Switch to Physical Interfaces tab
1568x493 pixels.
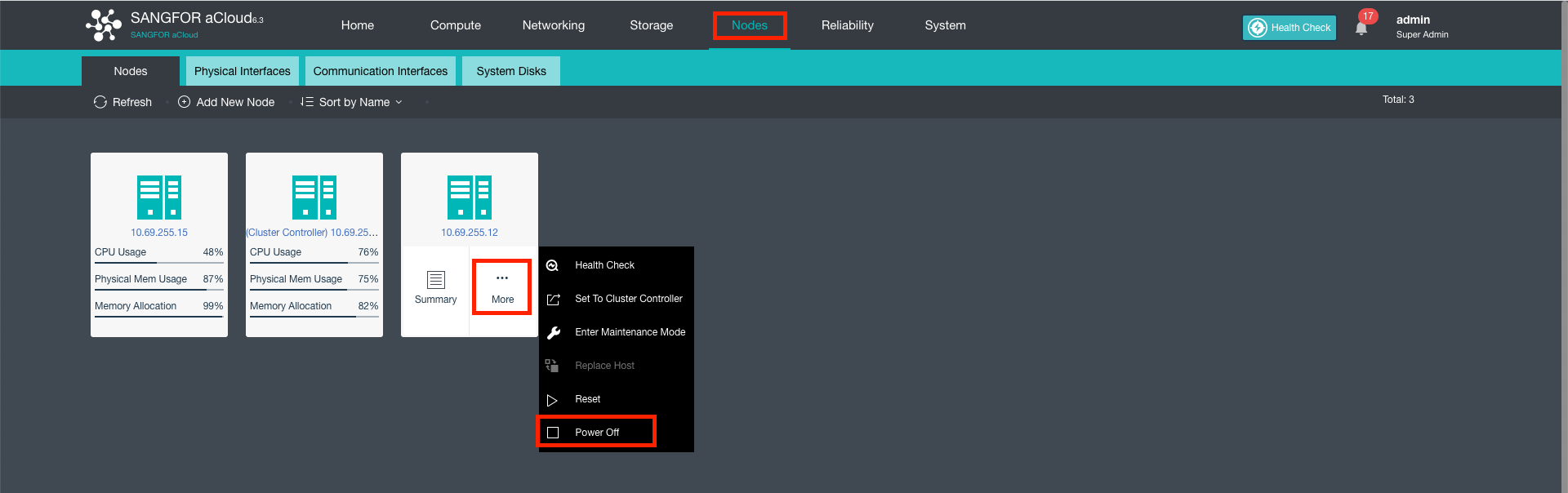[243, 71]
